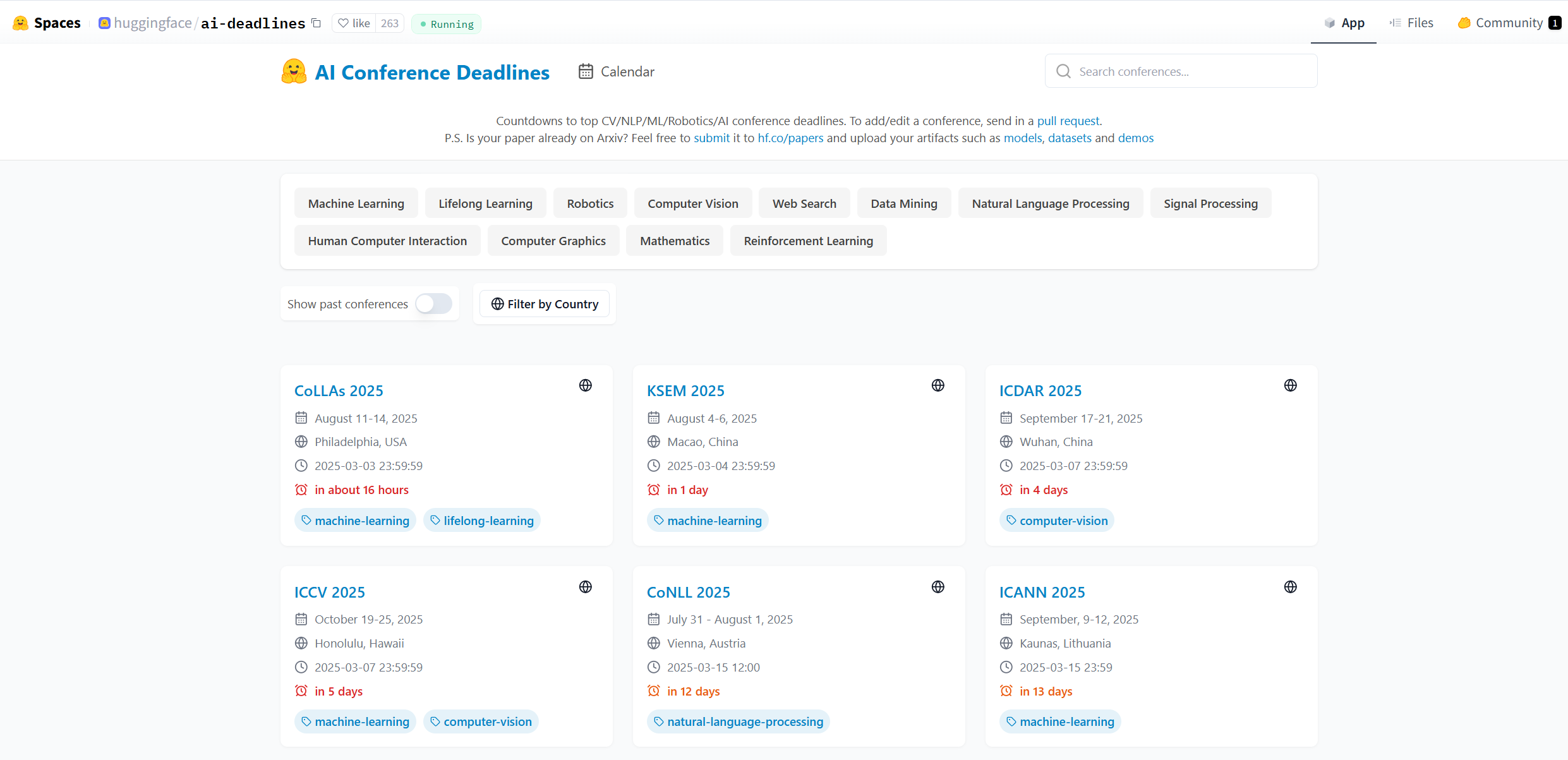1568x760 pixels.
Task: Open the ICCV 2025 conference title
Action: (x=330, y=592)
